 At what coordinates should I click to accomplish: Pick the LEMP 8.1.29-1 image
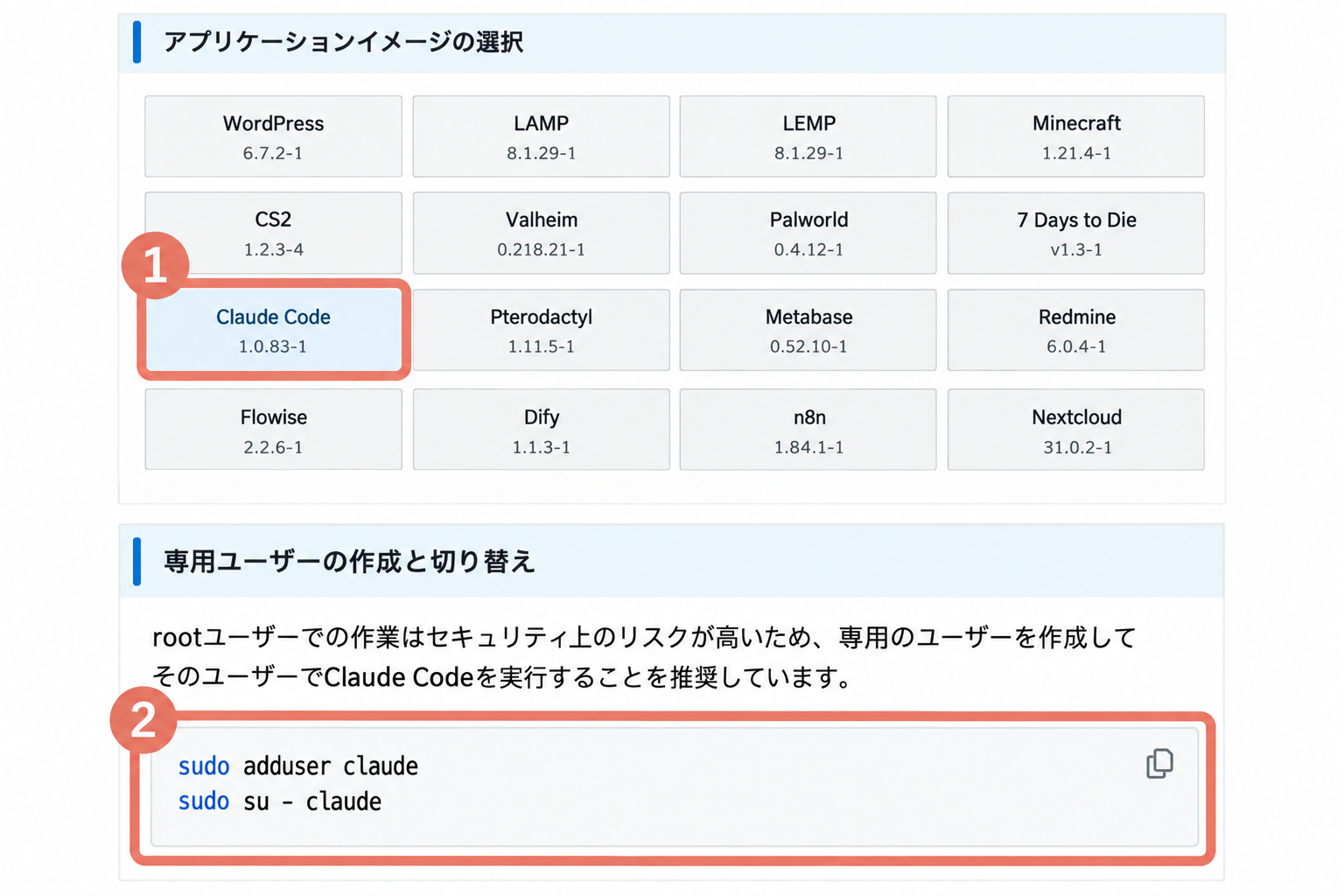[x=808, y=136]
